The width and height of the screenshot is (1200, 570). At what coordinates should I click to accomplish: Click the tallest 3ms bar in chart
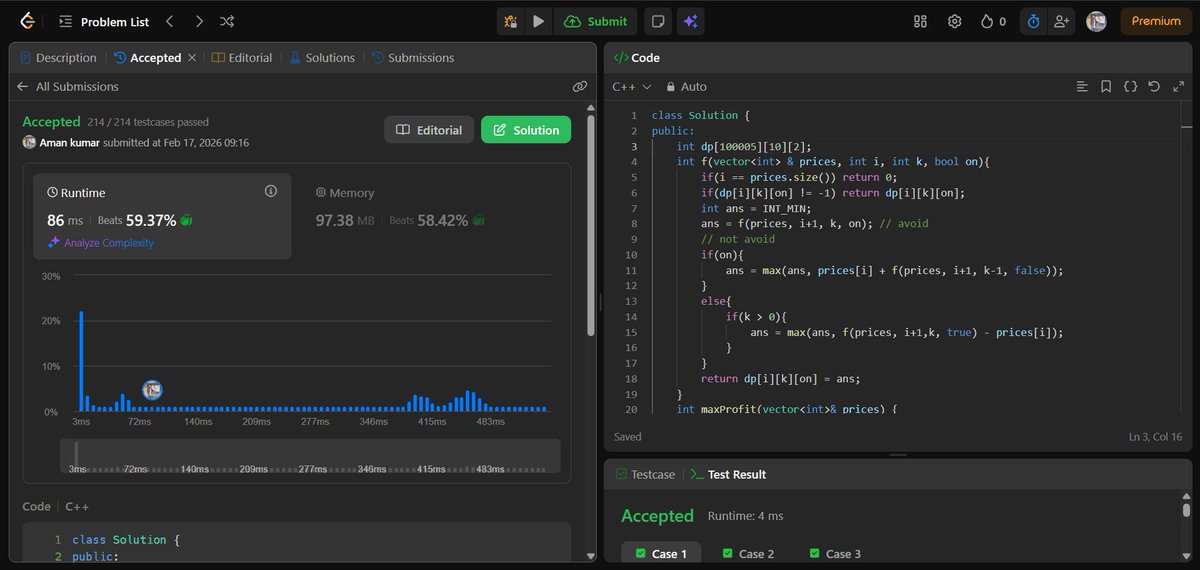point(82,361)
